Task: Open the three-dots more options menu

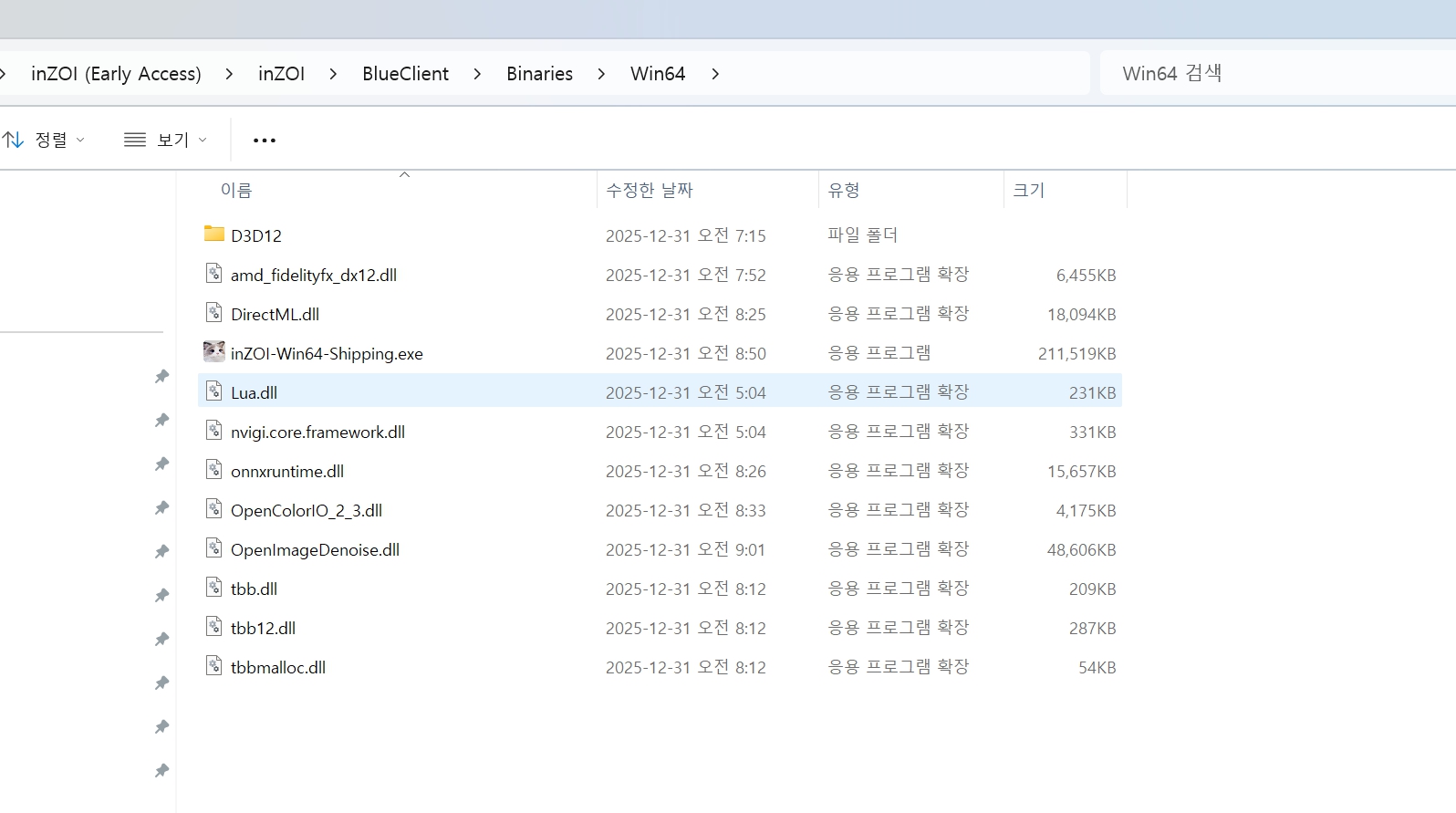Action: [x=265, y=140]
